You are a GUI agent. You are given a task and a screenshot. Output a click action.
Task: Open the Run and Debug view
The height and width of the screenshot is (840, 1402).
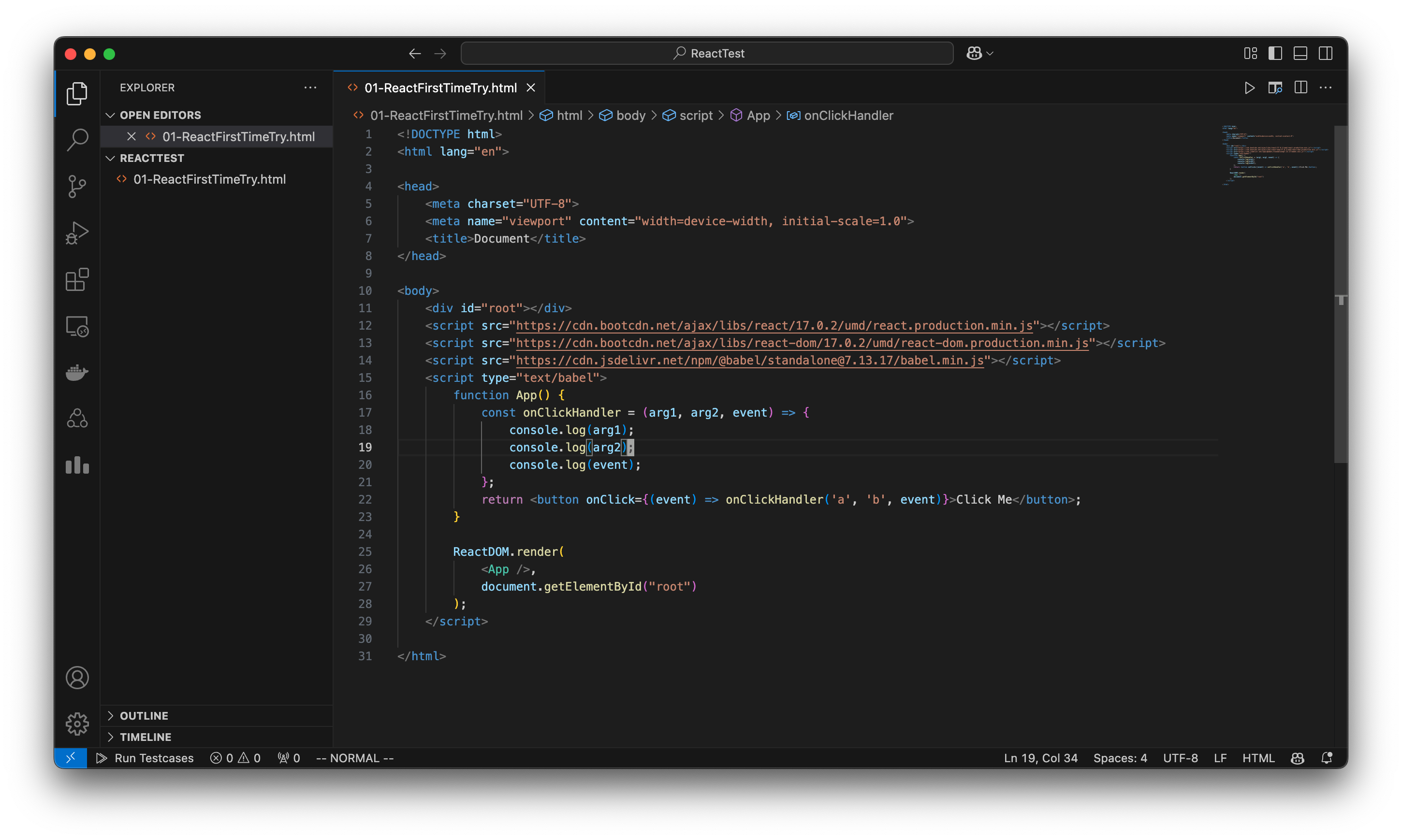(77, 232)
